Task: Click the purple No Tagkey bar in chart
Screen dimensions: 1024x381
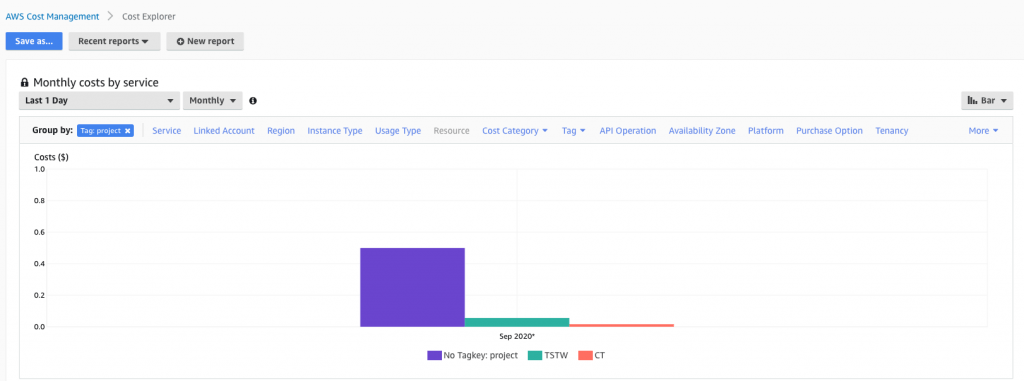Action: 412,287
